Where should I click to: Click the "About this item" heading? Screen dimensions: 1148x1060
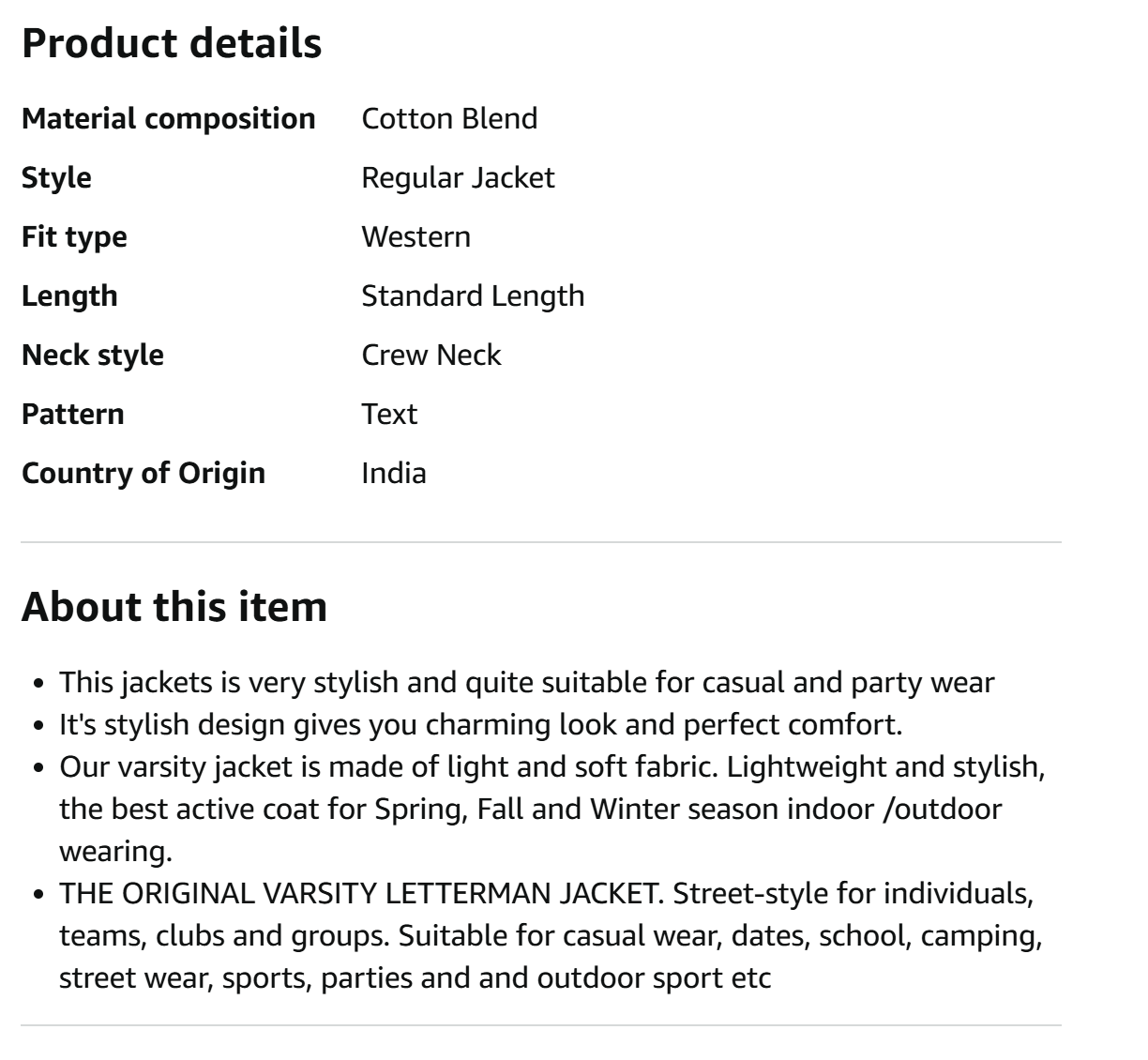click(x=174, y=607)
